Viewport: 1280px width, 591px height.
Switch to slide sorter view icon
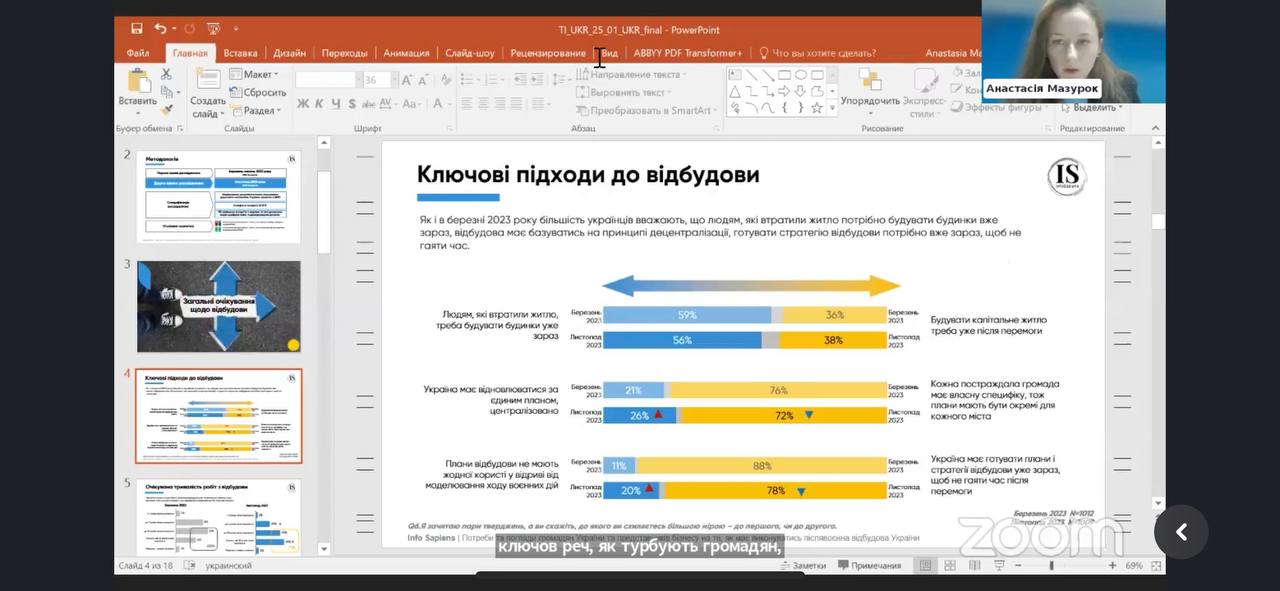click(x=948, y=566)
